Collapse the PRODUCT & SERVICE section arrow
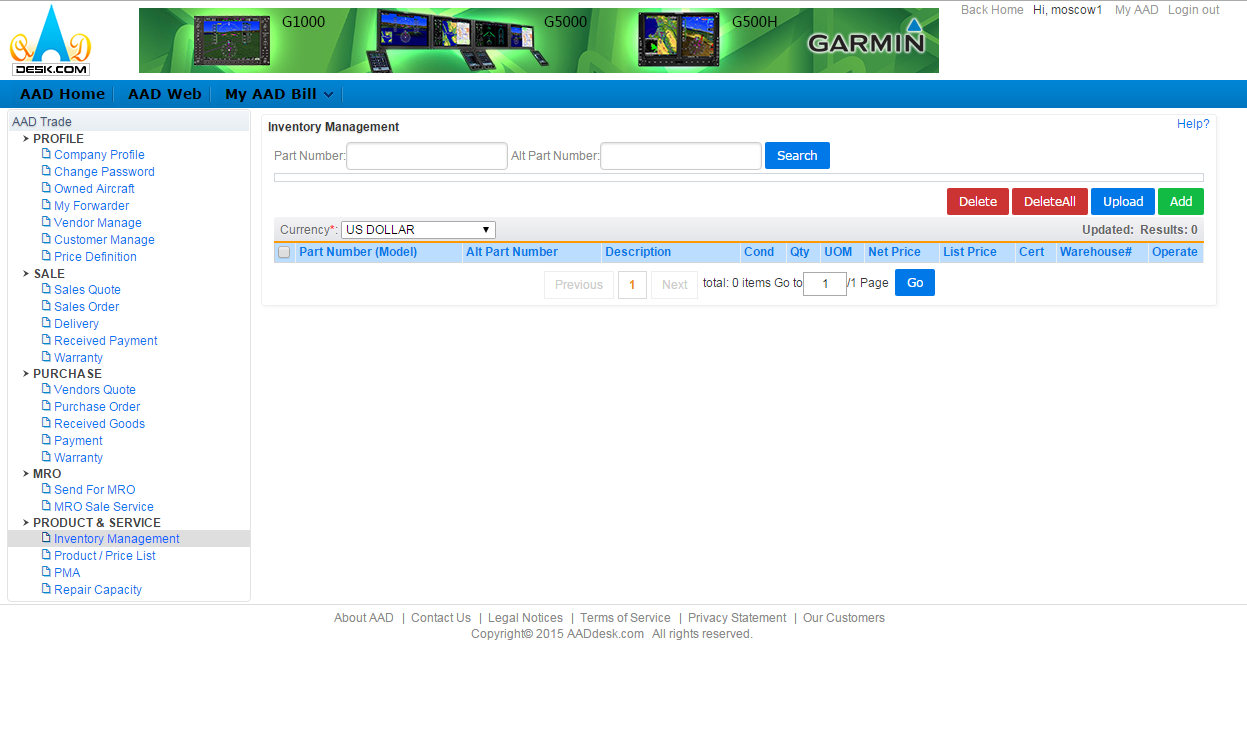The image size is (1247, 755). tap(26, 523)
